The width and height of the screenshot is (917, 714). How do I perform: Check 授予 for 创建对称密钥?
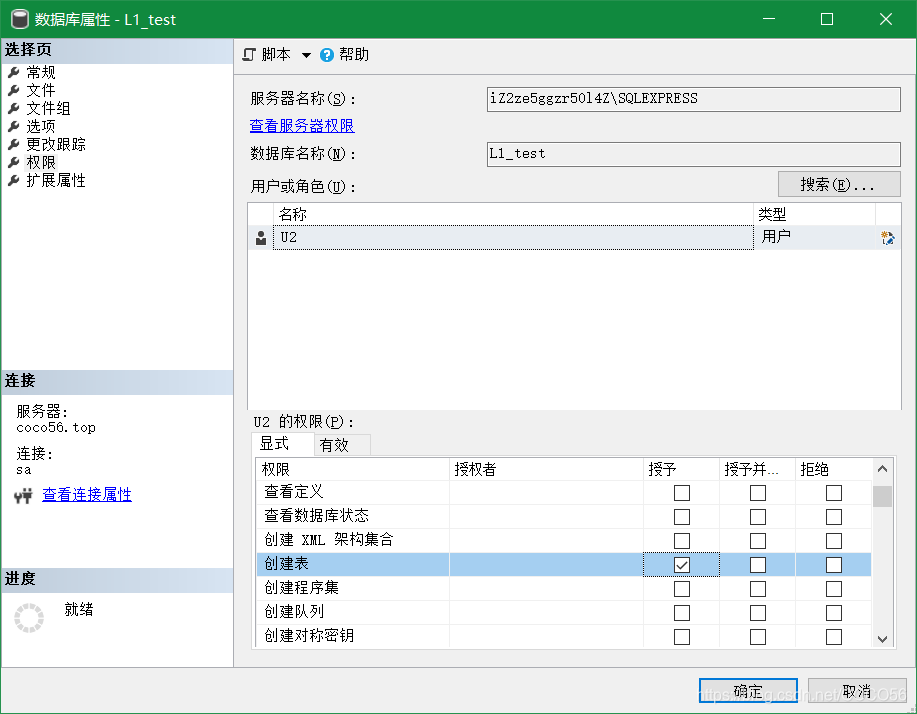click(x=682, y=637)
